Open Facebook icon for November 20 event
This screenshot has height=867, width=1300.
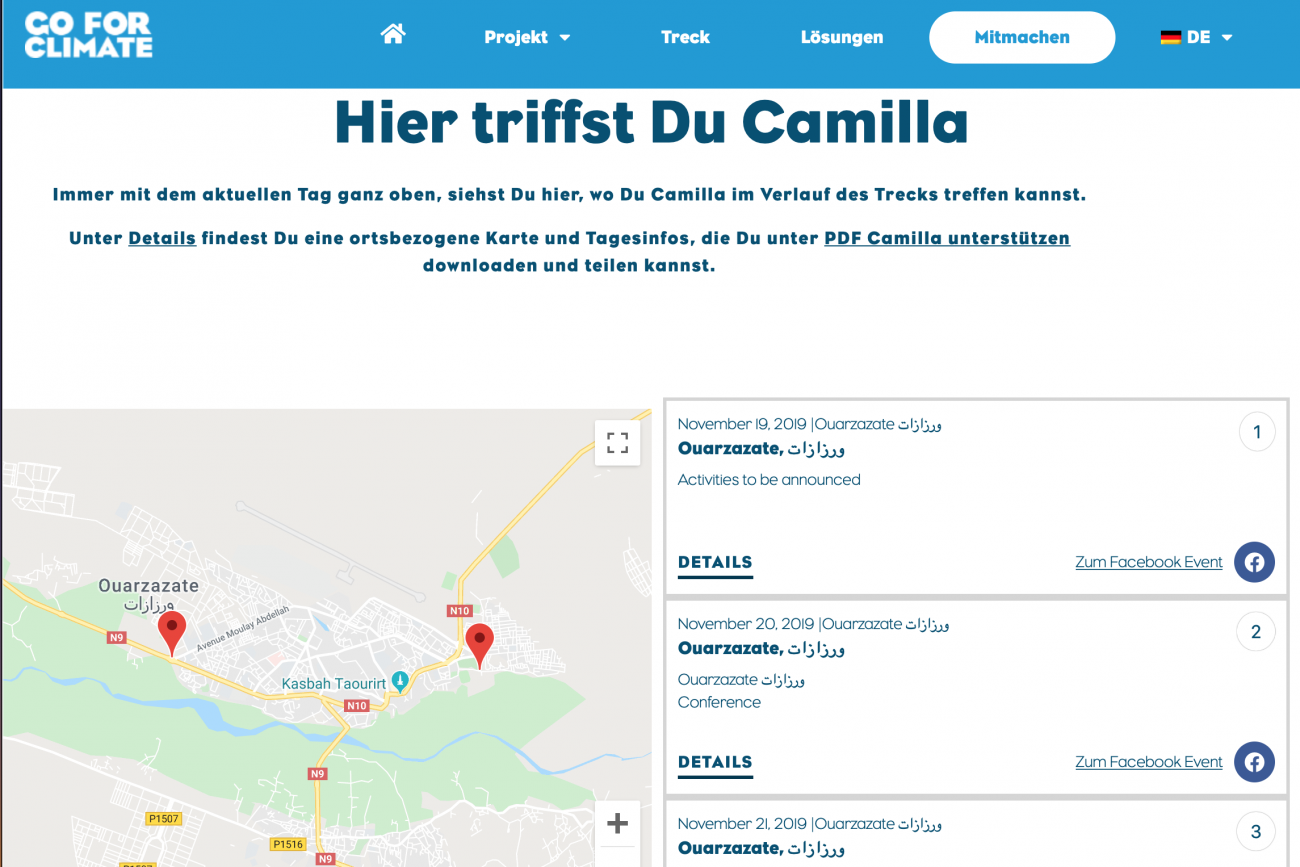point(1254,762)
